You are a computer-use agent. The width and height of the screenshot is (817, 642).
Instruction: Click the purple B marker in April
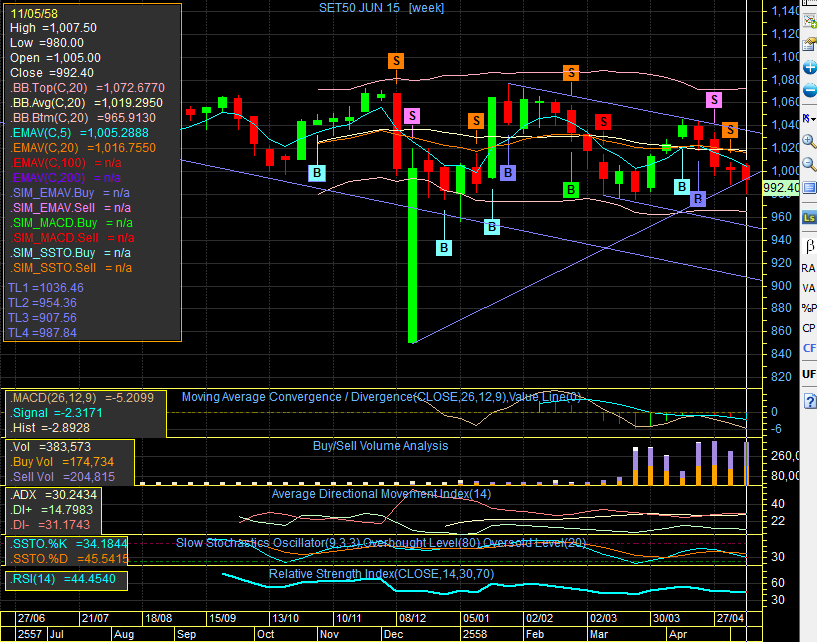coord(698,199)
